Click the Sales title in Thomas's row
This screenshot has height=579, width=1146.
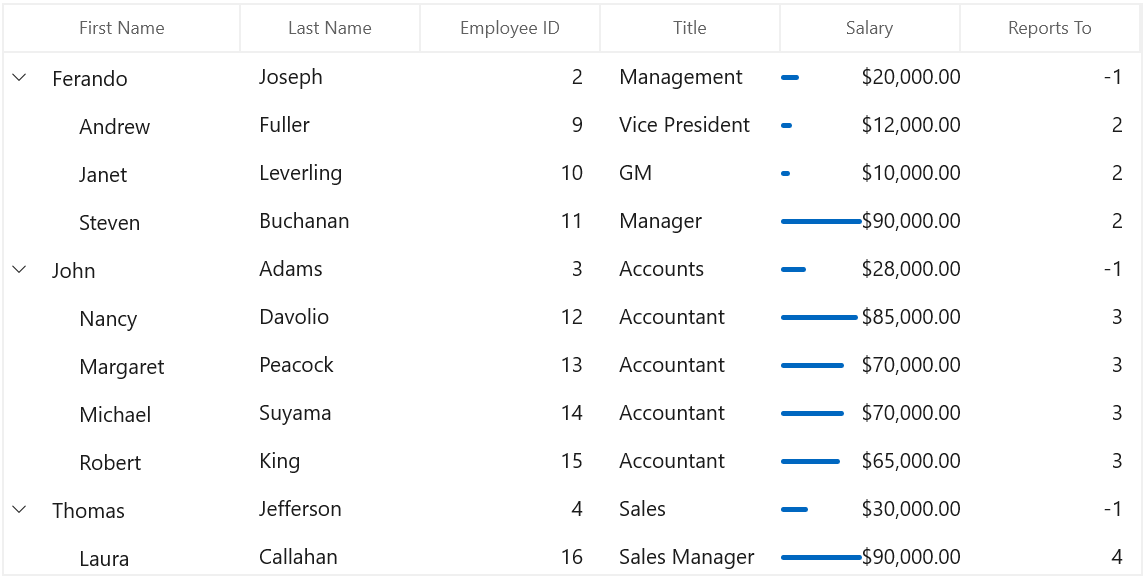tap(642, 509)
